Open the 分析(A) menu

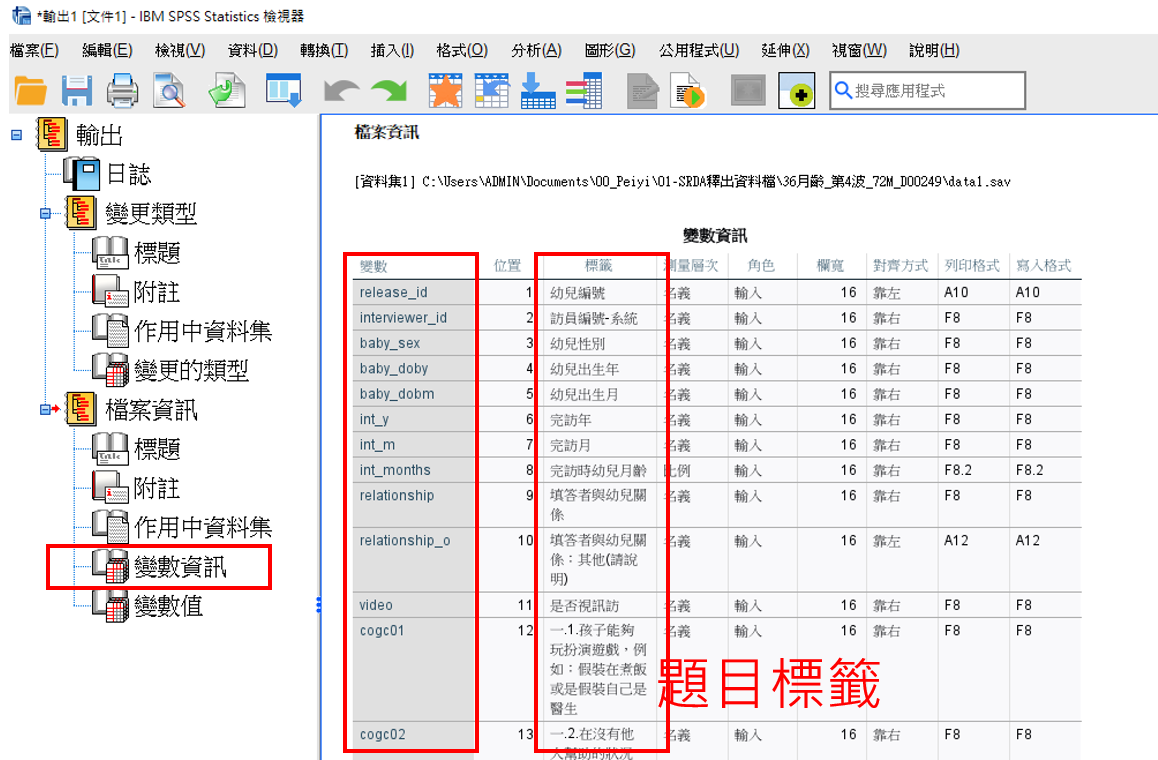point(536,50)
